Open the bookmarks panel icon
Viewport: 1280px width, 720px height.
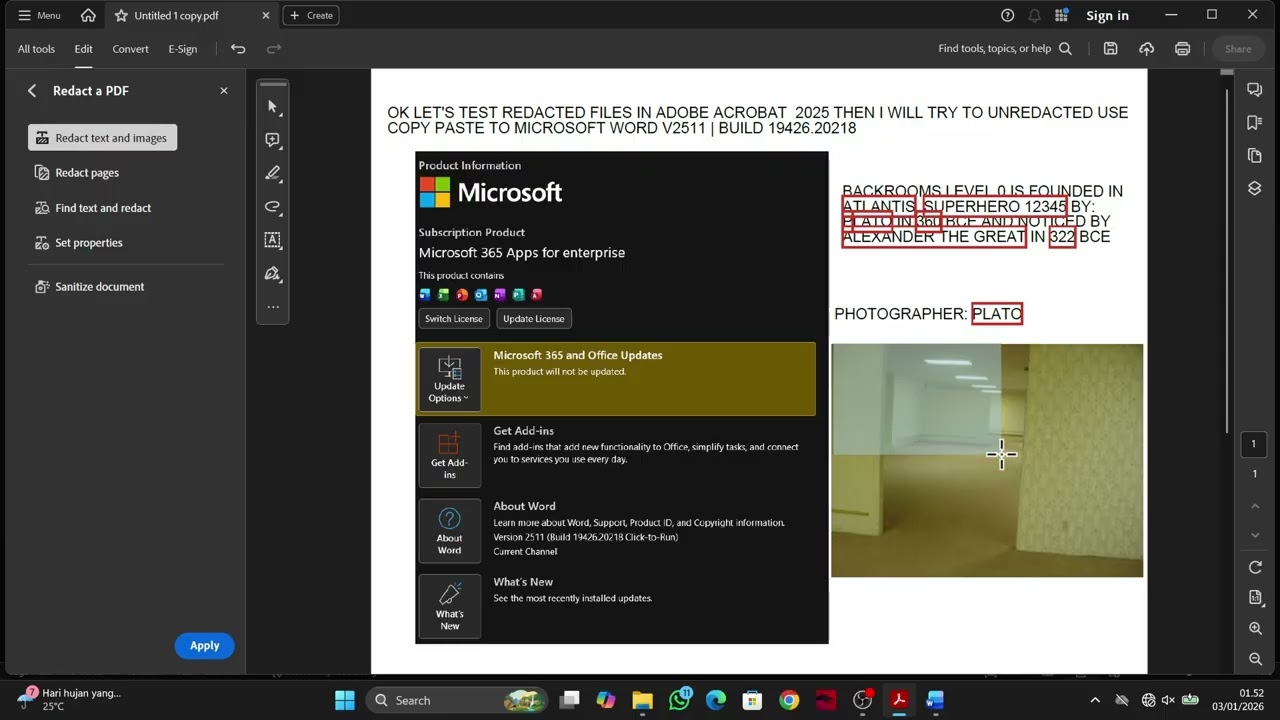tap(1255, 123)
